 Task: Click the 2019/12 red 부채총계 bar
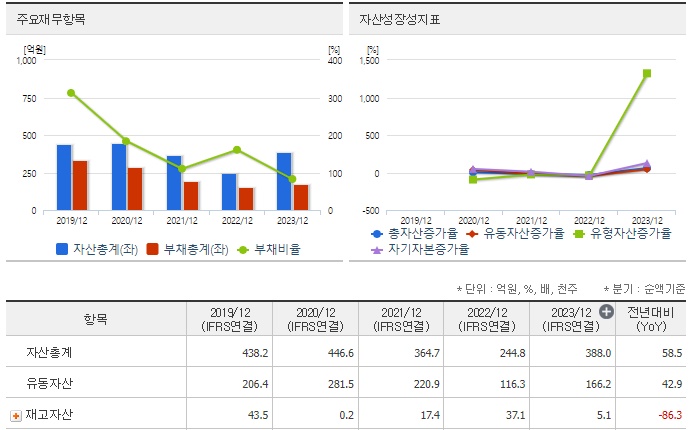80,185
